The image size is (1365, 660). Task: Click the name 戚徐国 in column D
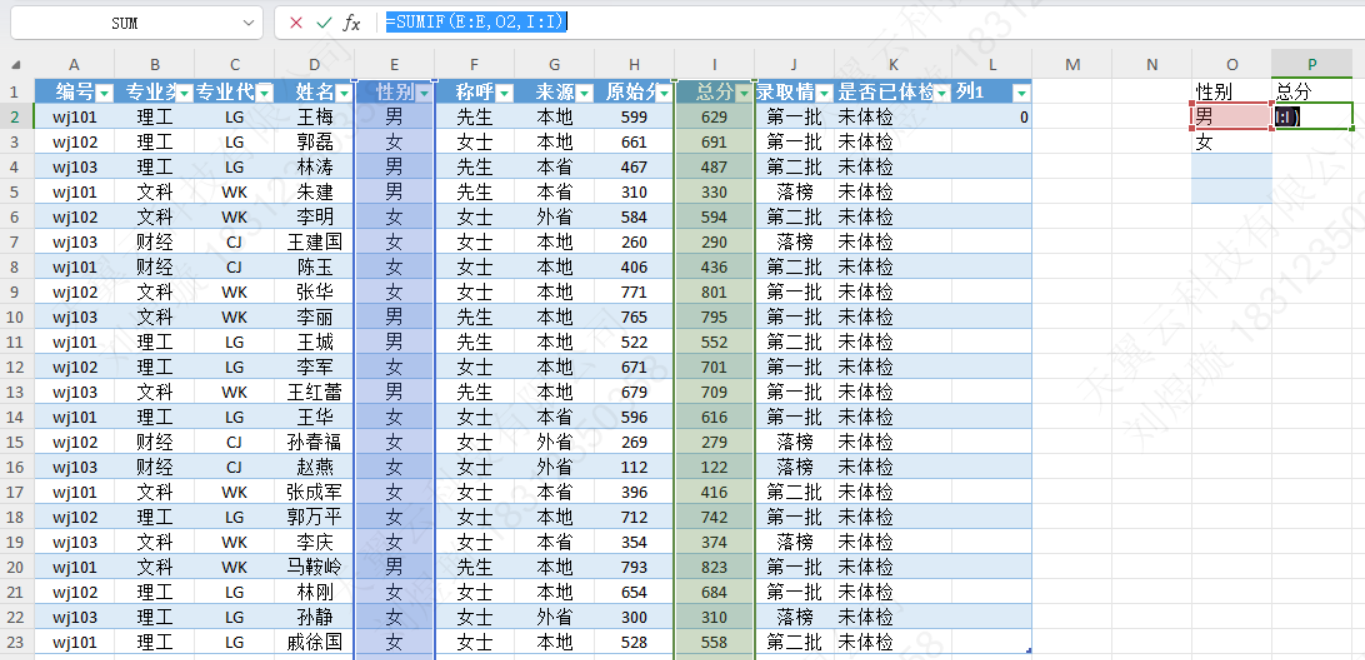click(315, 642)
